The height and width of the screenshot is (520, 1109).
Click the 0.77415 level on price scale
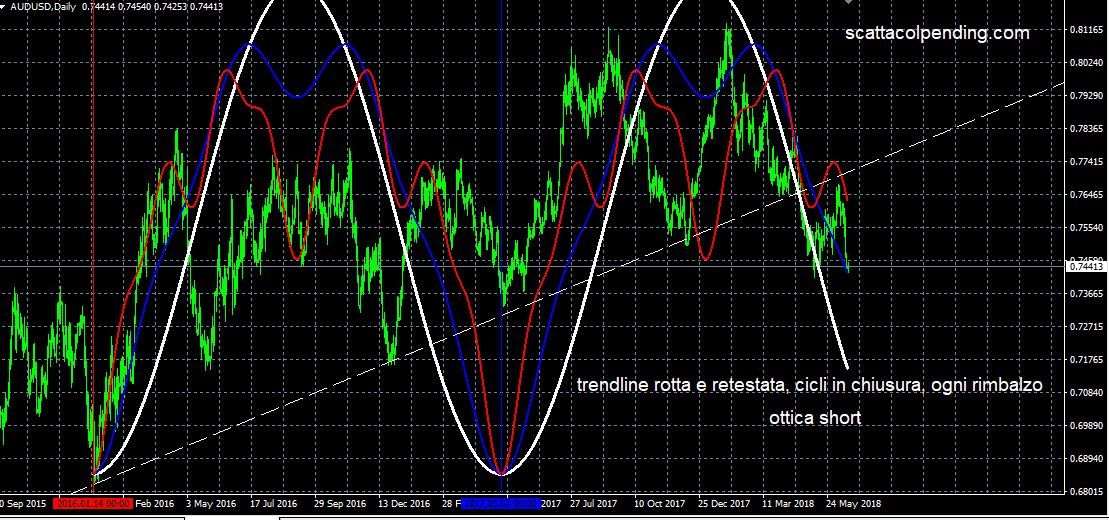tap(1086, 162)
